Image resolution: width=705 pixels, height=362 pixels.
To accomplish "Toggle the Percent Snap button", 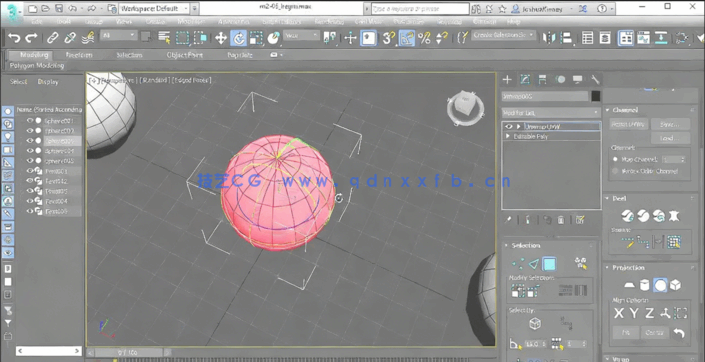I will point(424,38).
